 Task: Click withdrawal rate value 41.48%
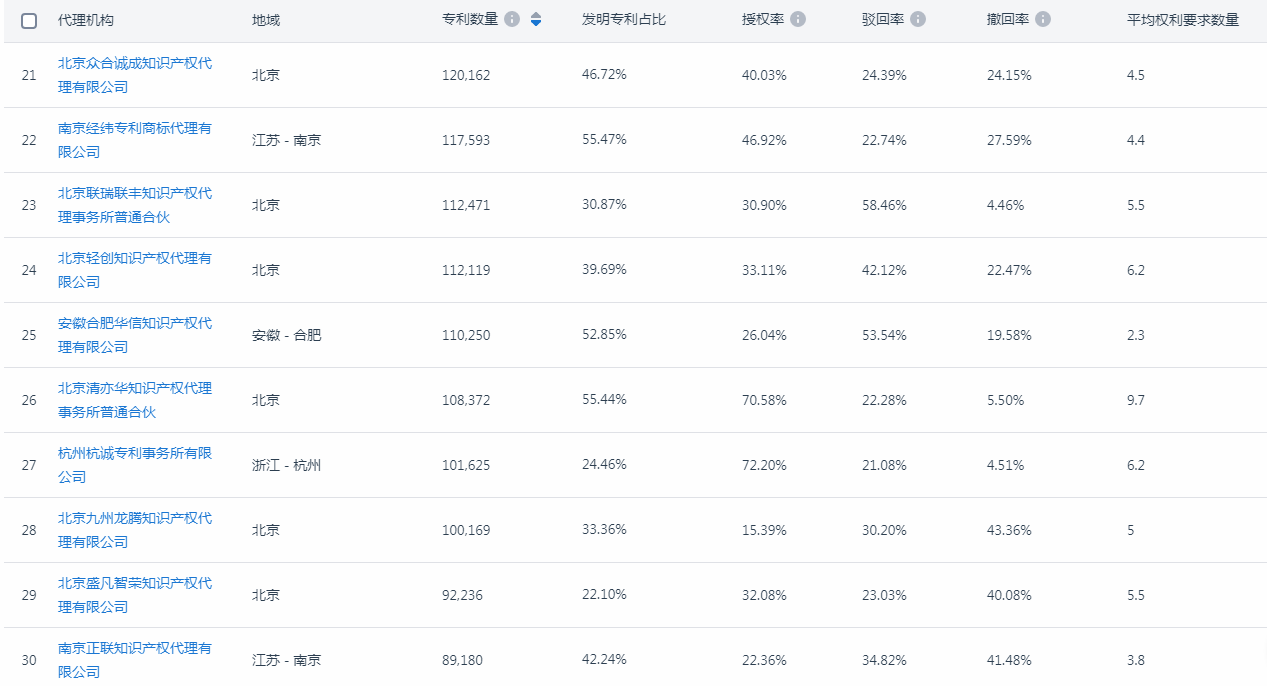click(x=1009, y=660)
